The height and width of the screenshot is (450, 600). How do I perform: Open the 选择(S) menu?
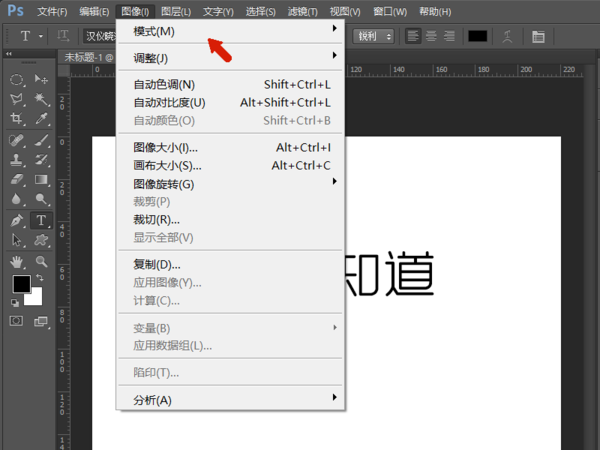coord(261,11)
